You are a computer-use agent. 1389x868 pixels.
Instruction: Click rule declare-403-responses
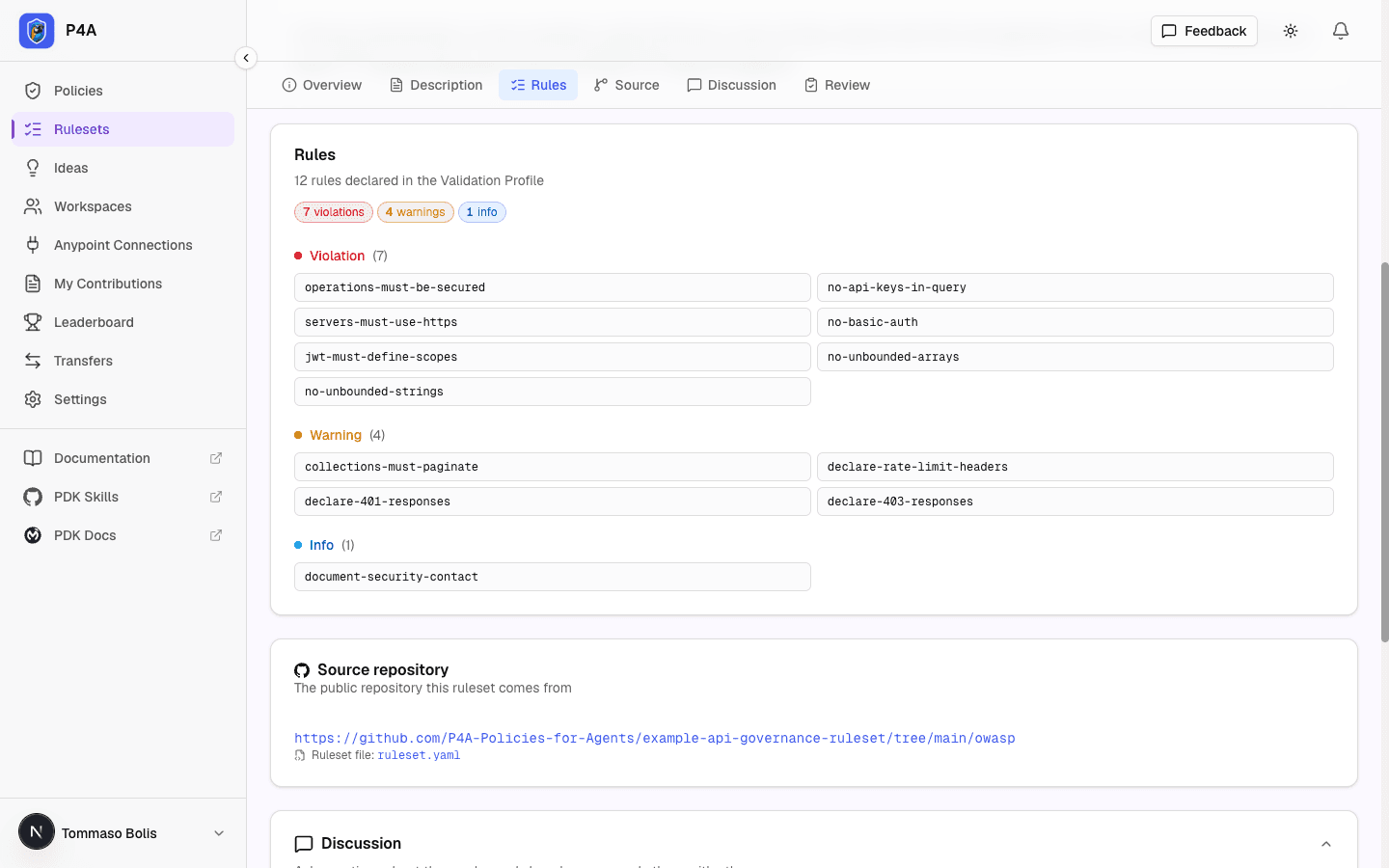[x=1076, y=502]
